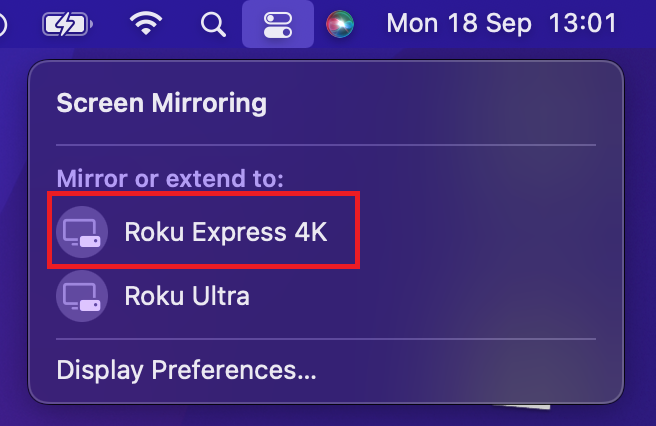Click the "Mirror or extend to:" label
Viewport: 656px width, 426px height.
pyautogui.click(x=170, y=179)
